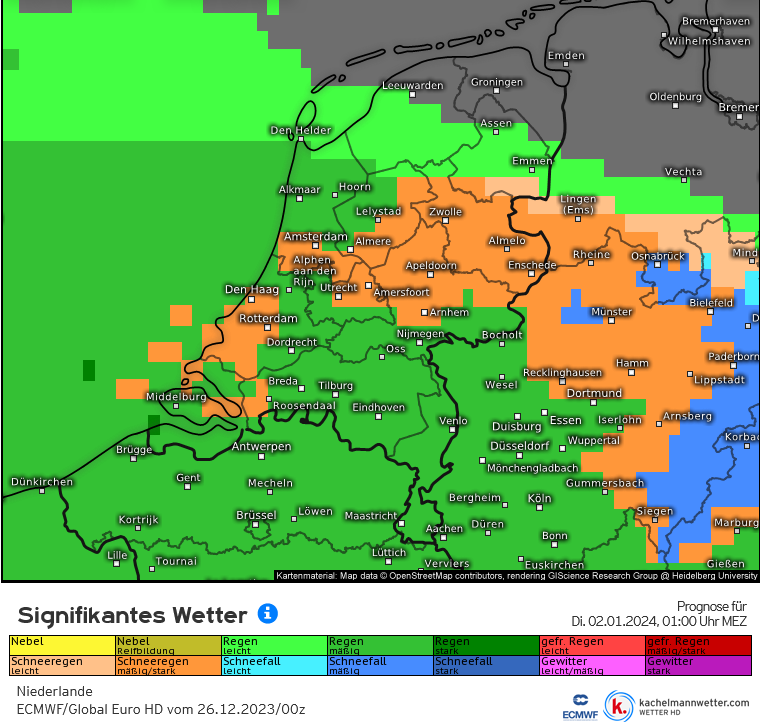Select the gefr. Regen leicht swatch

pyautogui.click(x=593, y=645)
